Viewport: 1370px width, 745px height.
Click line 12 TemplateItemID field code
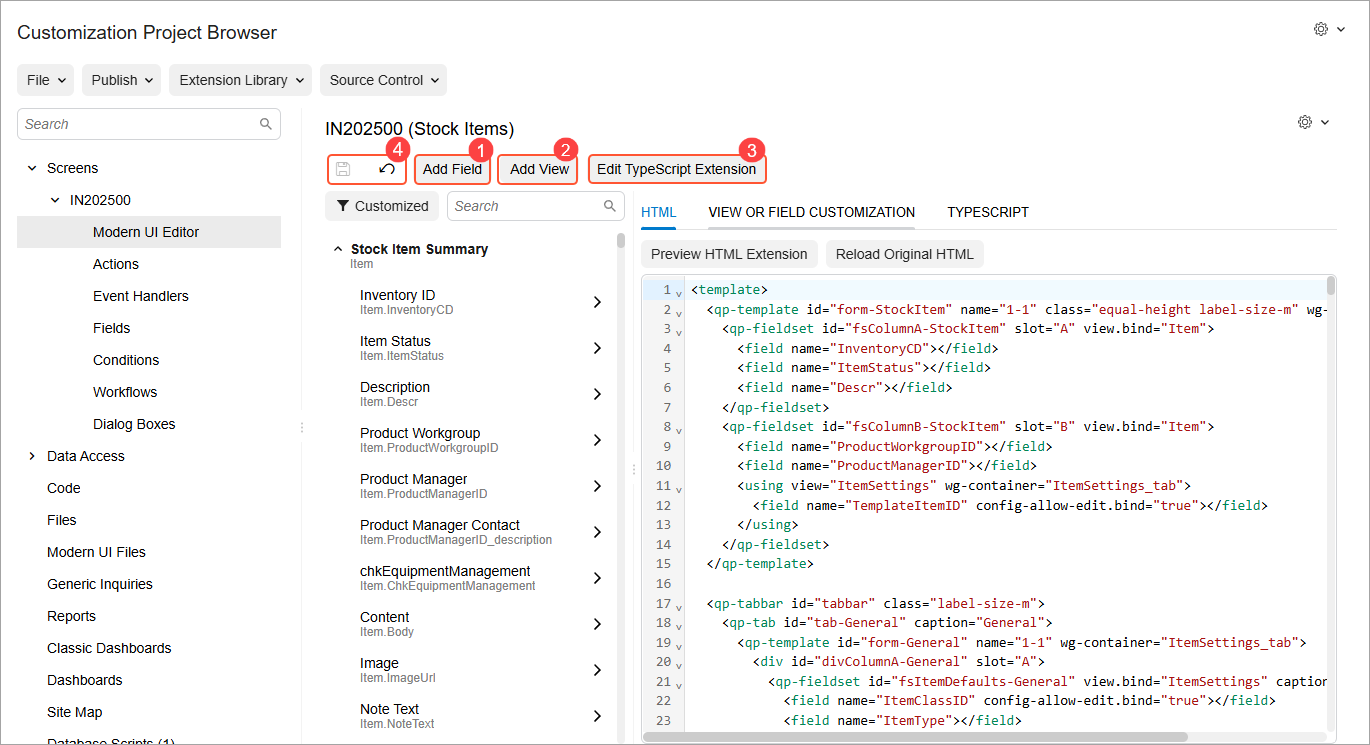tap(1010, 506)
